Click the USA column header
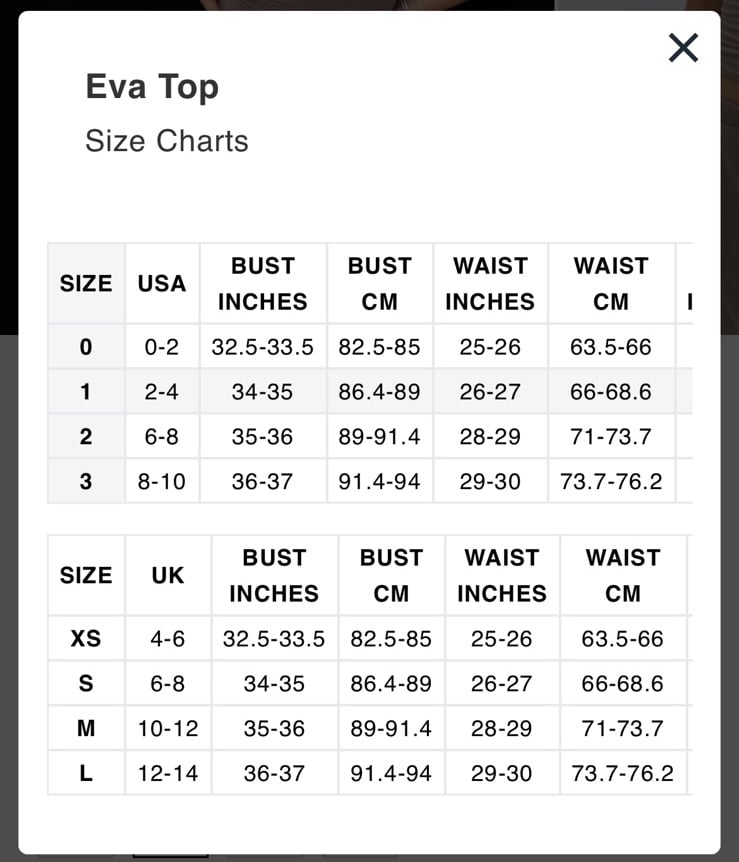 [x=162, y=283]
